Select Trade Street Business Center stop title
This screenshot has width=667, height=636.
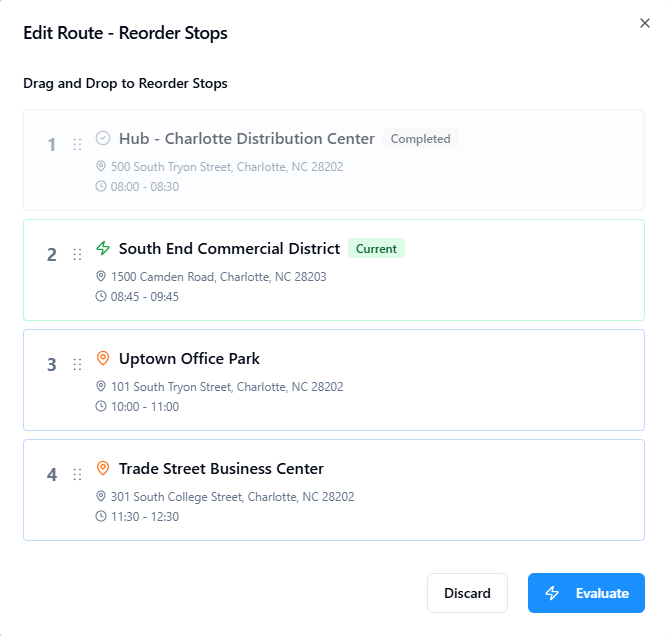coord(221,468)
